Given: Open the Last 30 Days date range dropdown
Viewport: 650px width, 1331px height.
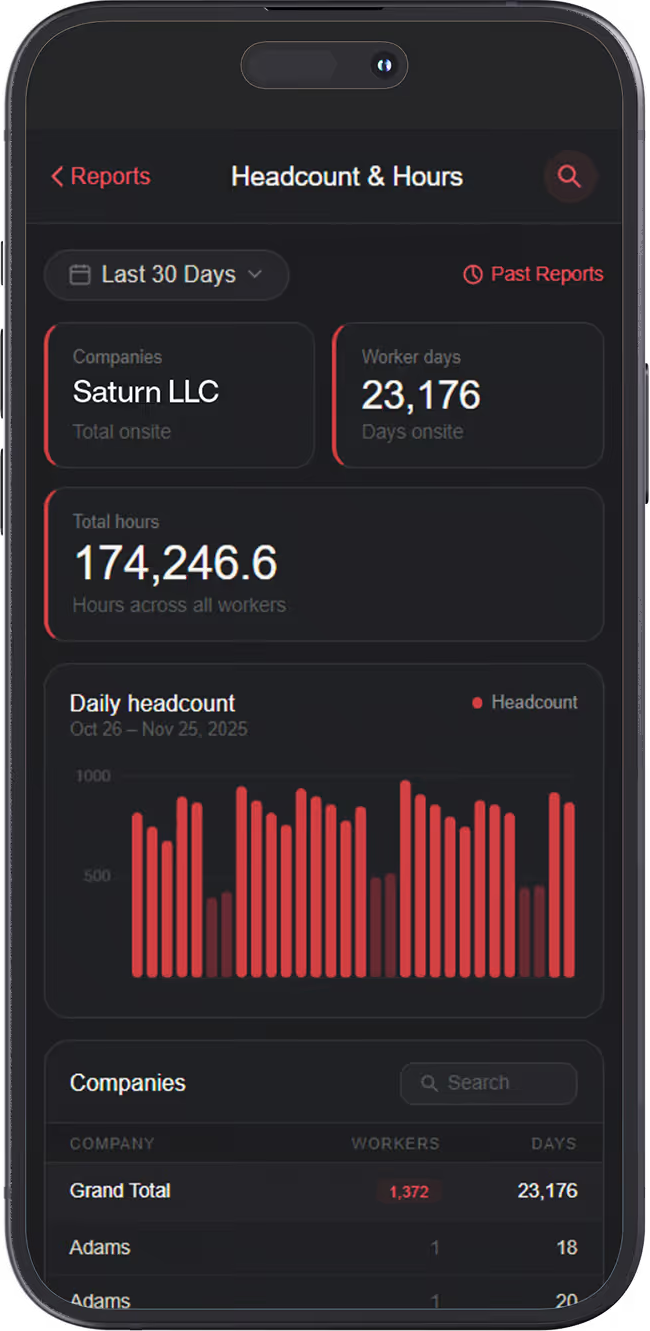Looking at the screenshot, I should [167, 275].
